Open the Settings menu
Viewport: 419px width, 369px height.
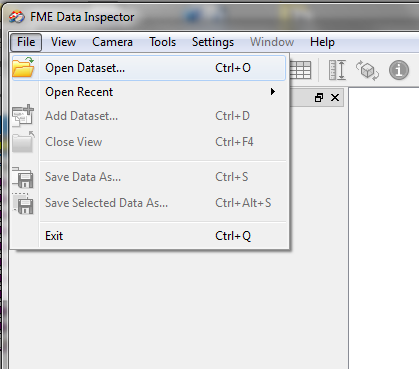click(213, 42)
